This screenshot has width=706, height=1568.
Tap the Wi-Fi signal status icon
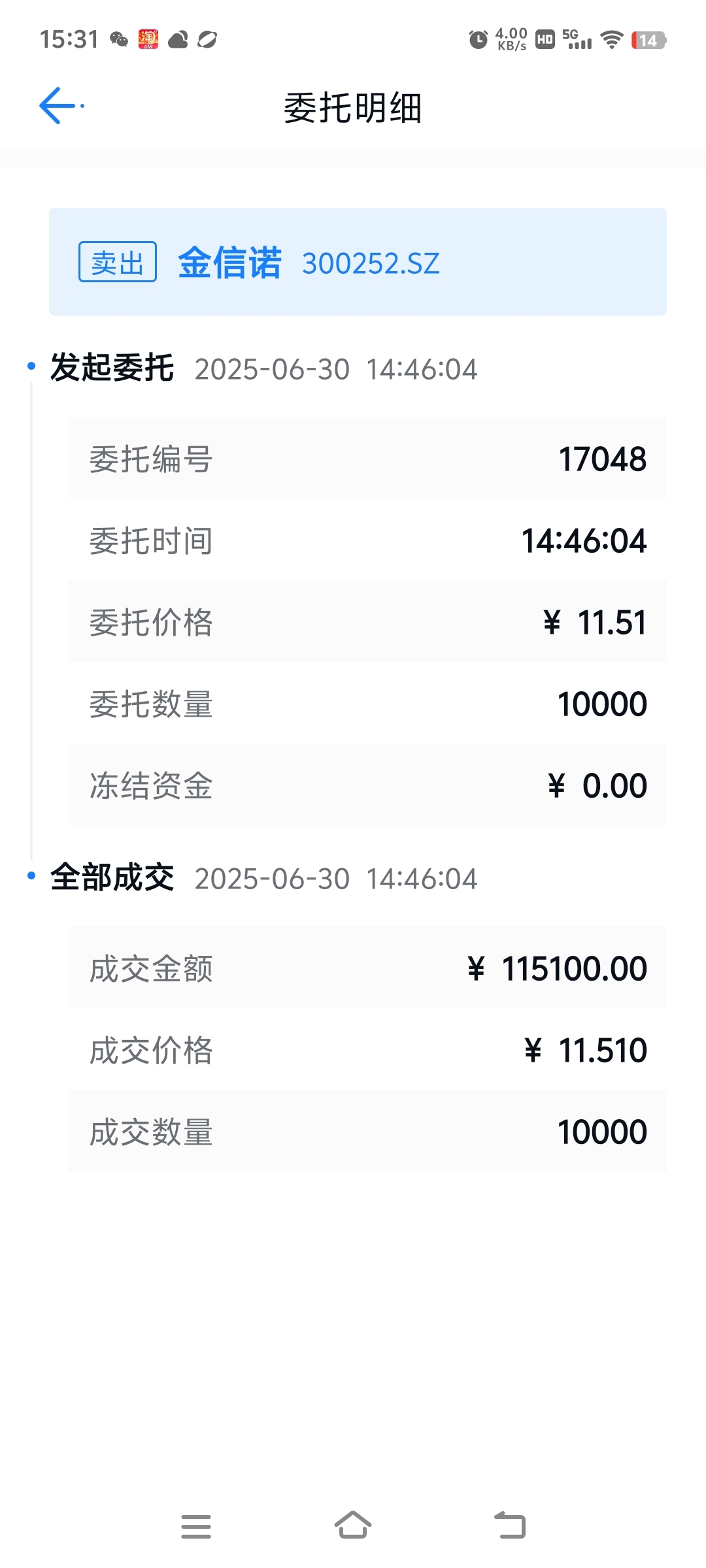[612, 40]
